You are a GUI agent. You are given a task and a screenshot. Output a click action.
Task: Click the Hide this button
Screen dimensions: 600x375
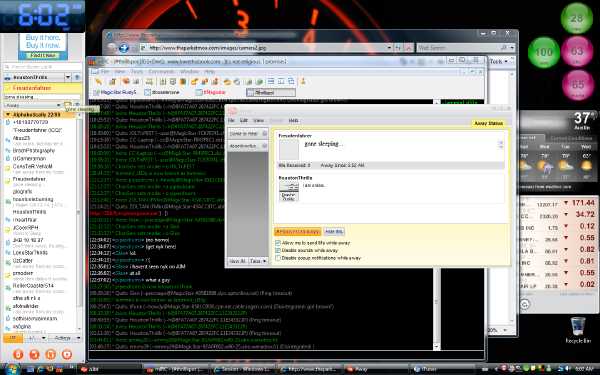[x=334, y=232]
